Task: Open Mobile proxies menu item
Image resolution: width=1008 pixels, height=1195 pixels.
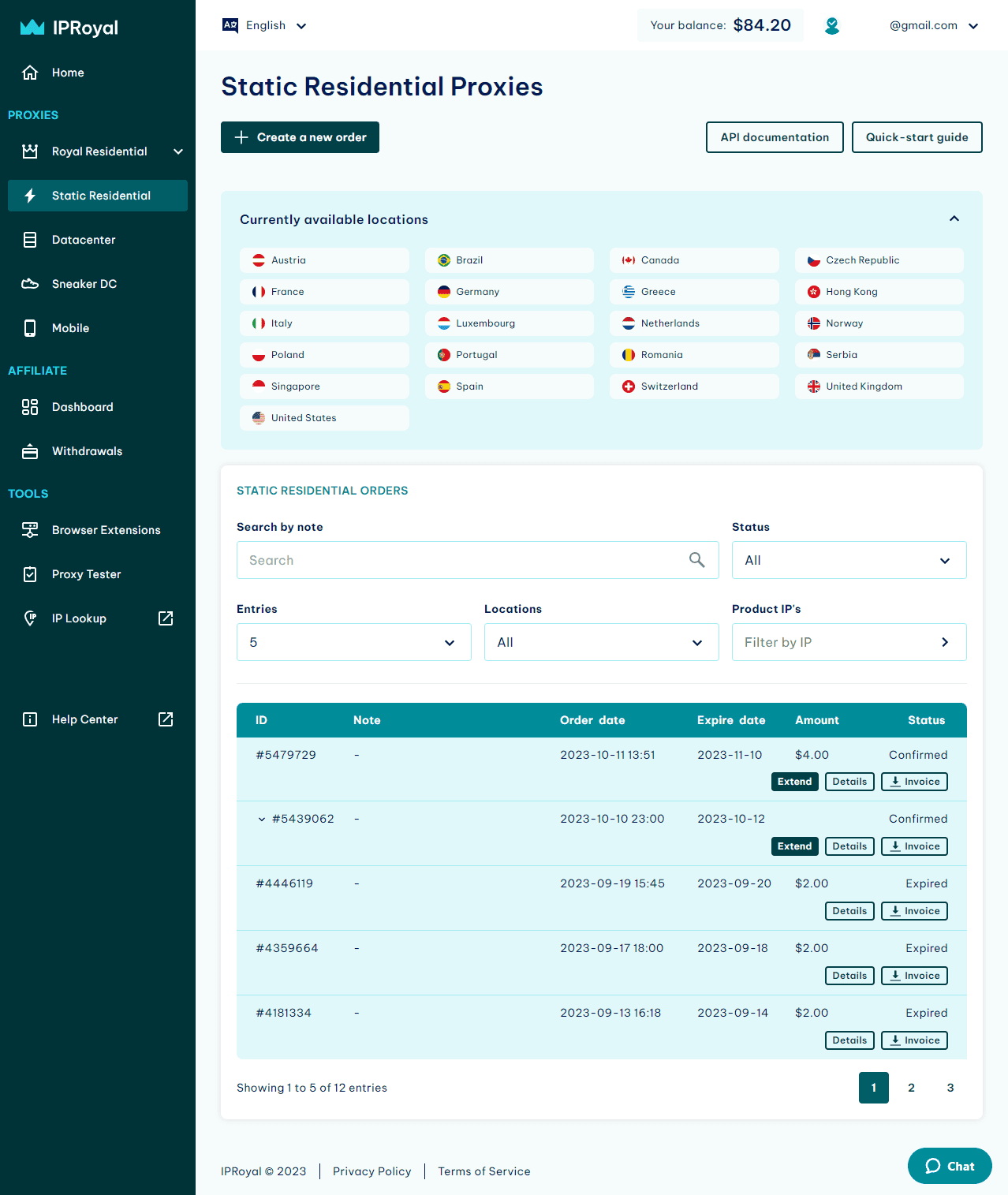Action: coord(98,328)
